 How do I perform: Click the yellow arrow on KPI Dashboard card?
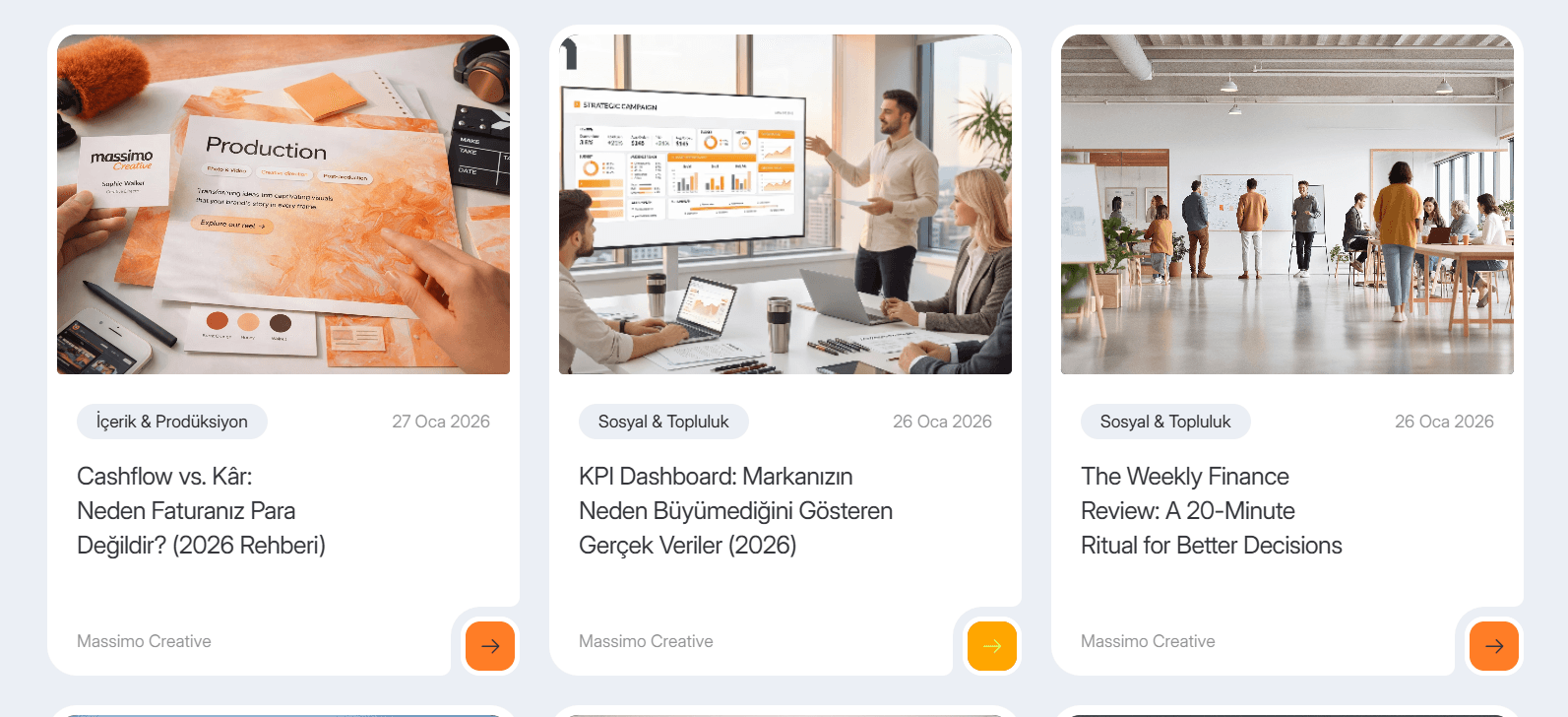point(992,646)
